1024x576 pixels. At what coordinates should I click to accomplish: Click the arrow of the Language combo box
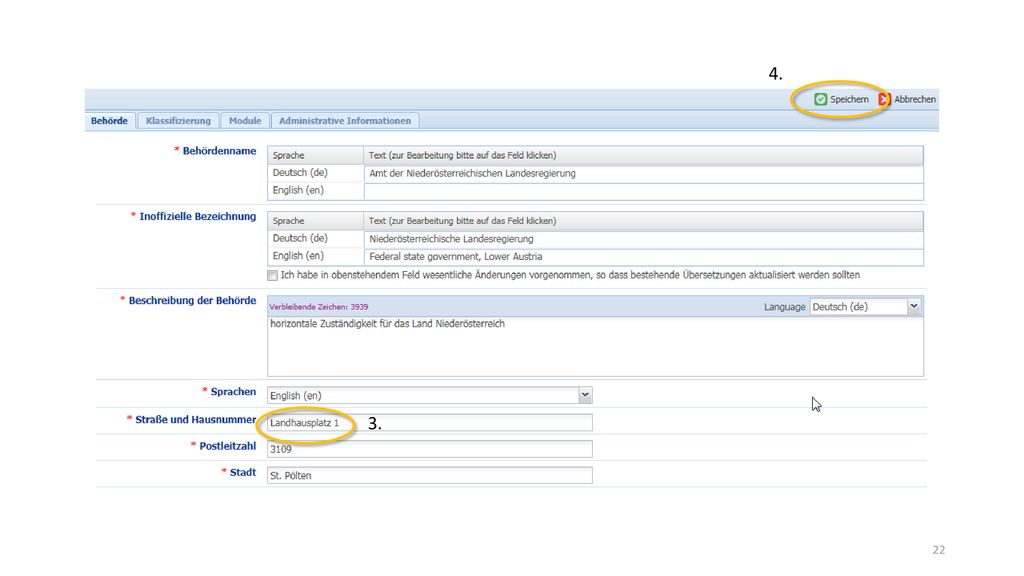(x=914, y=306)
